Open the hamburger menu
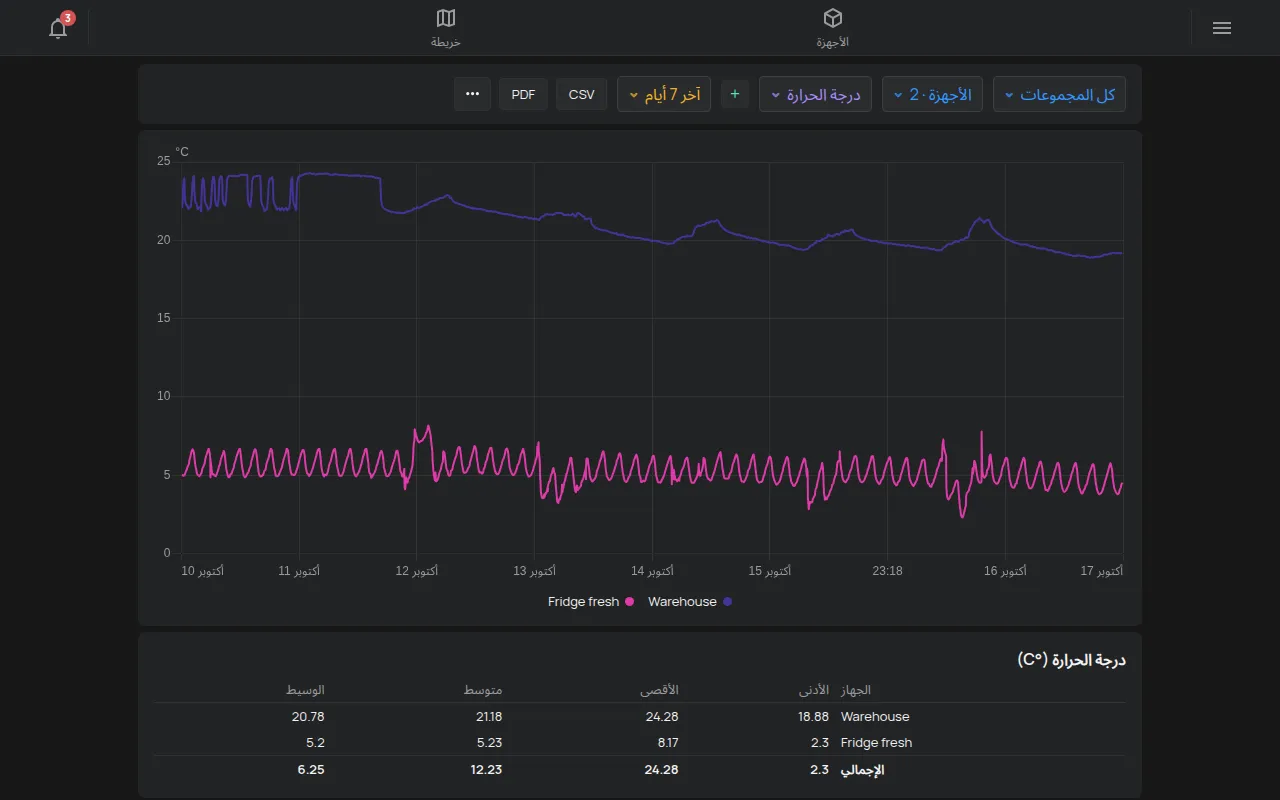The width and height of the screenshot is (1280, 800). pyautogui.click(x=1221, y=28)
